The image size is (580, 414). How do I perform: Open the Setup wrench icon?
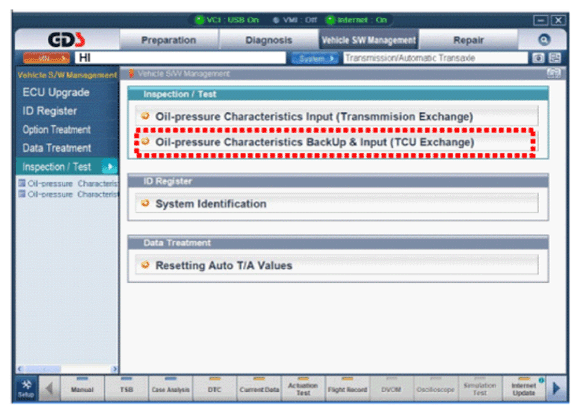pyautogui.click(x=26, y=388)
